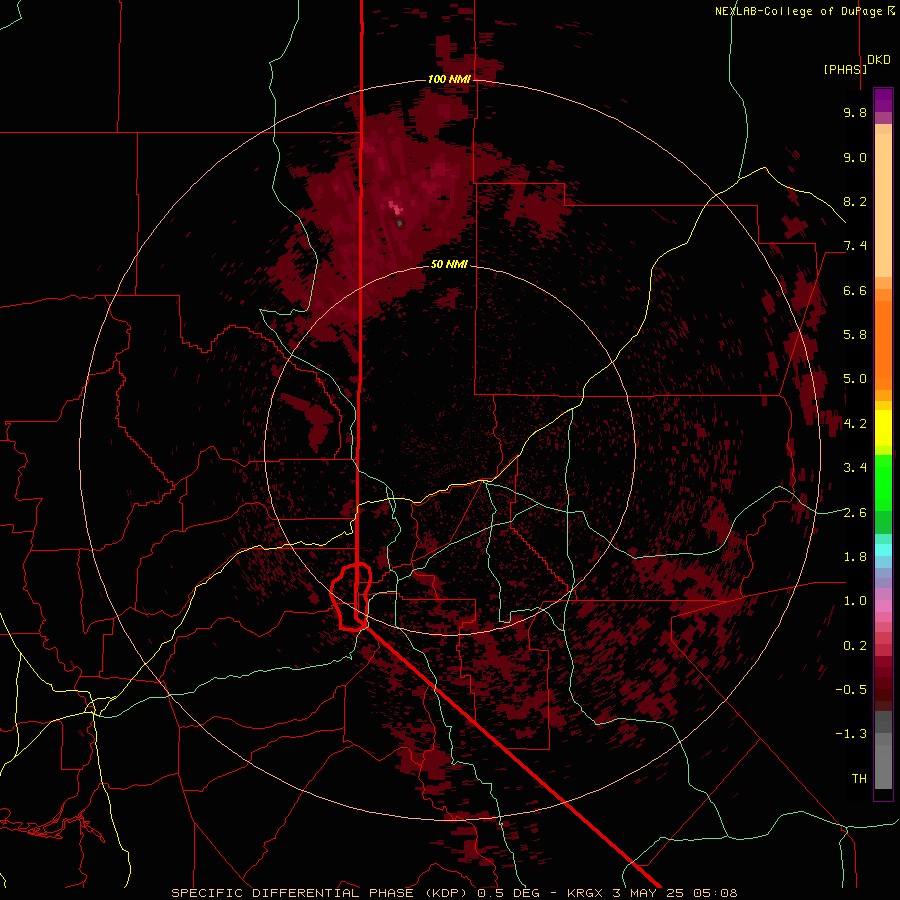
Task: Click the bright pink KDP core pixels
Action: 395,208
